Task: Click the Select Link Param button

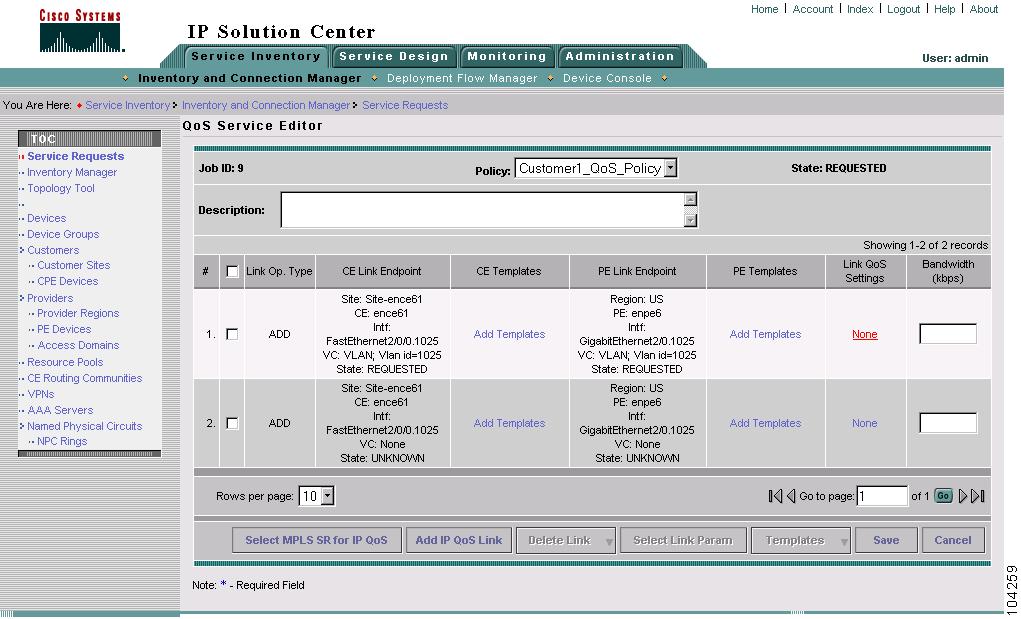Action: pyautogui.click(x=683, y=540)
